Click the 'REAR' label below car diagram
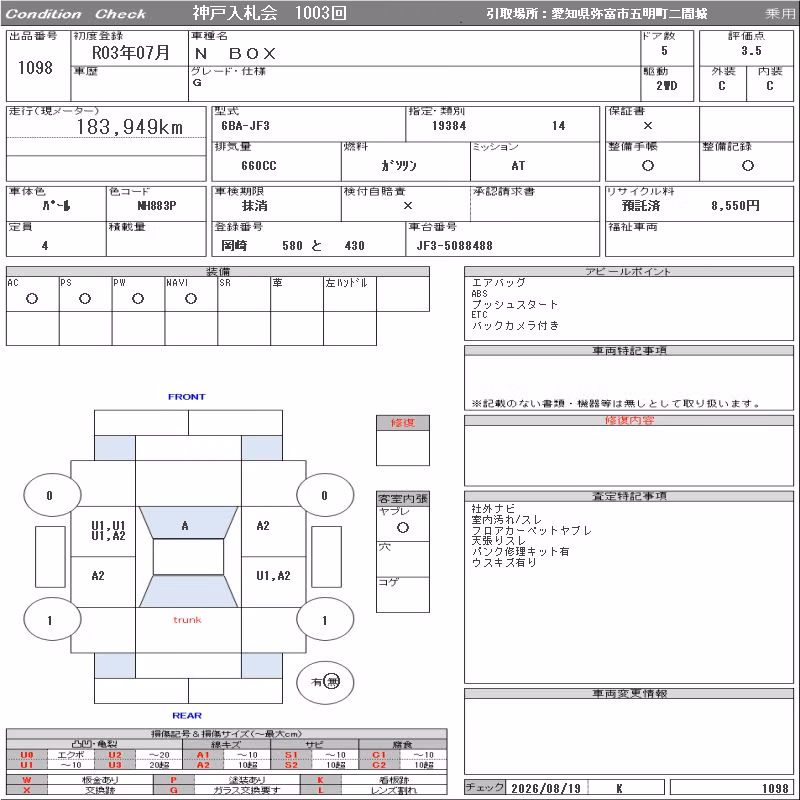 [187, 715]
